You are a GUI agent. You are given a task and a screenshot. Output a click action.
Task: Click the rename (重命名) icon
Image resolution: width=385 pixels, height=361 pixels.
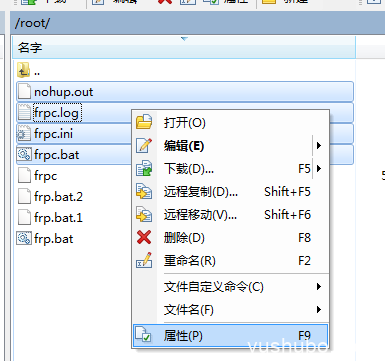(x=144, y=260)
